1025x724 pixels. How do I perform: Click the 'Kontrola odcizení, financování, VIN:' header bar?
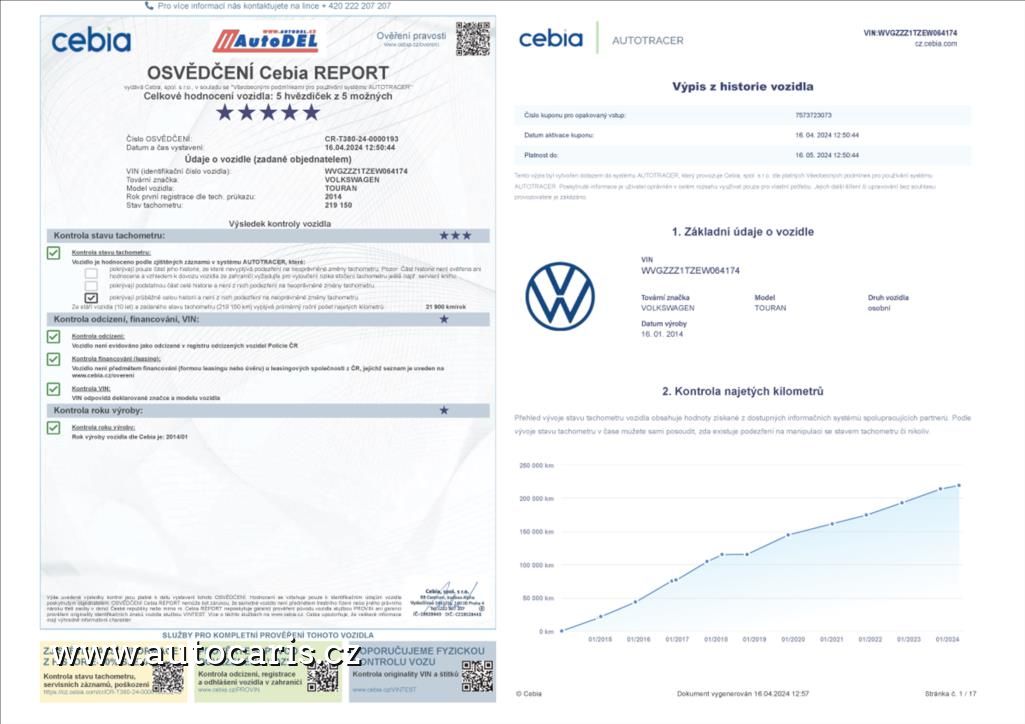coord(268,319)
